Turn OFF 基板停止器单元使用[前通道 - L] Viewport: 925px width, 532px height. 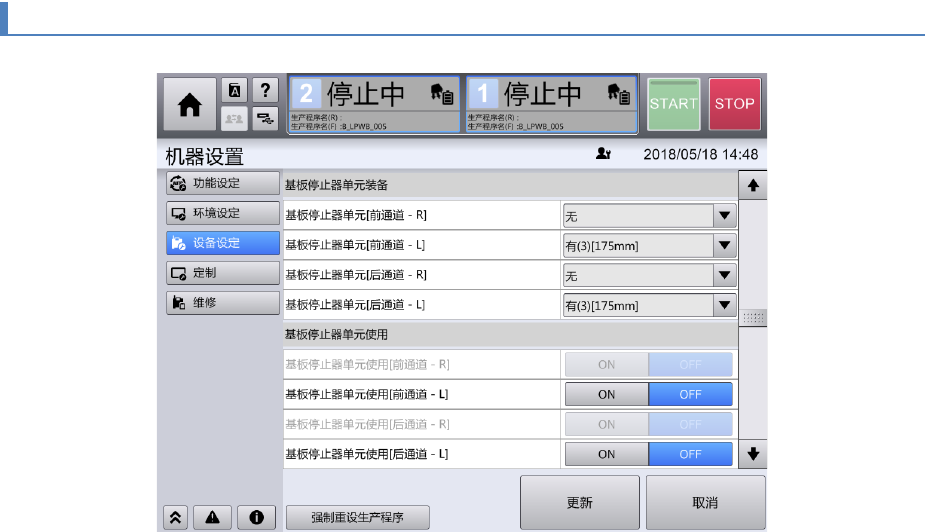tap(690, 394)
